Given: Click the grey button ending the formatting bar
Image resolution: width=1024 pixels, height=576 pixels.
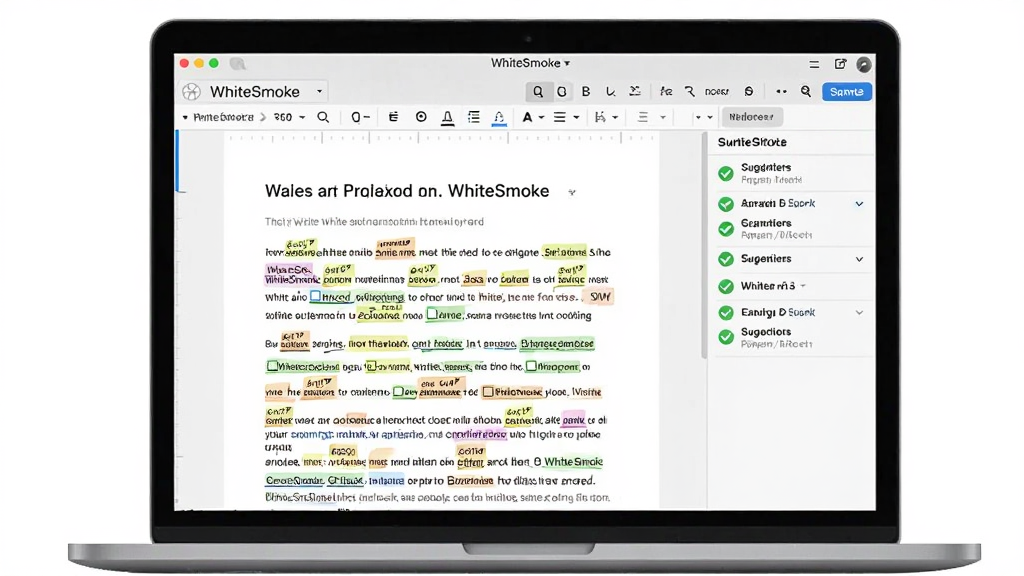Looking at the screenshot, I should [x=752, y=117].
